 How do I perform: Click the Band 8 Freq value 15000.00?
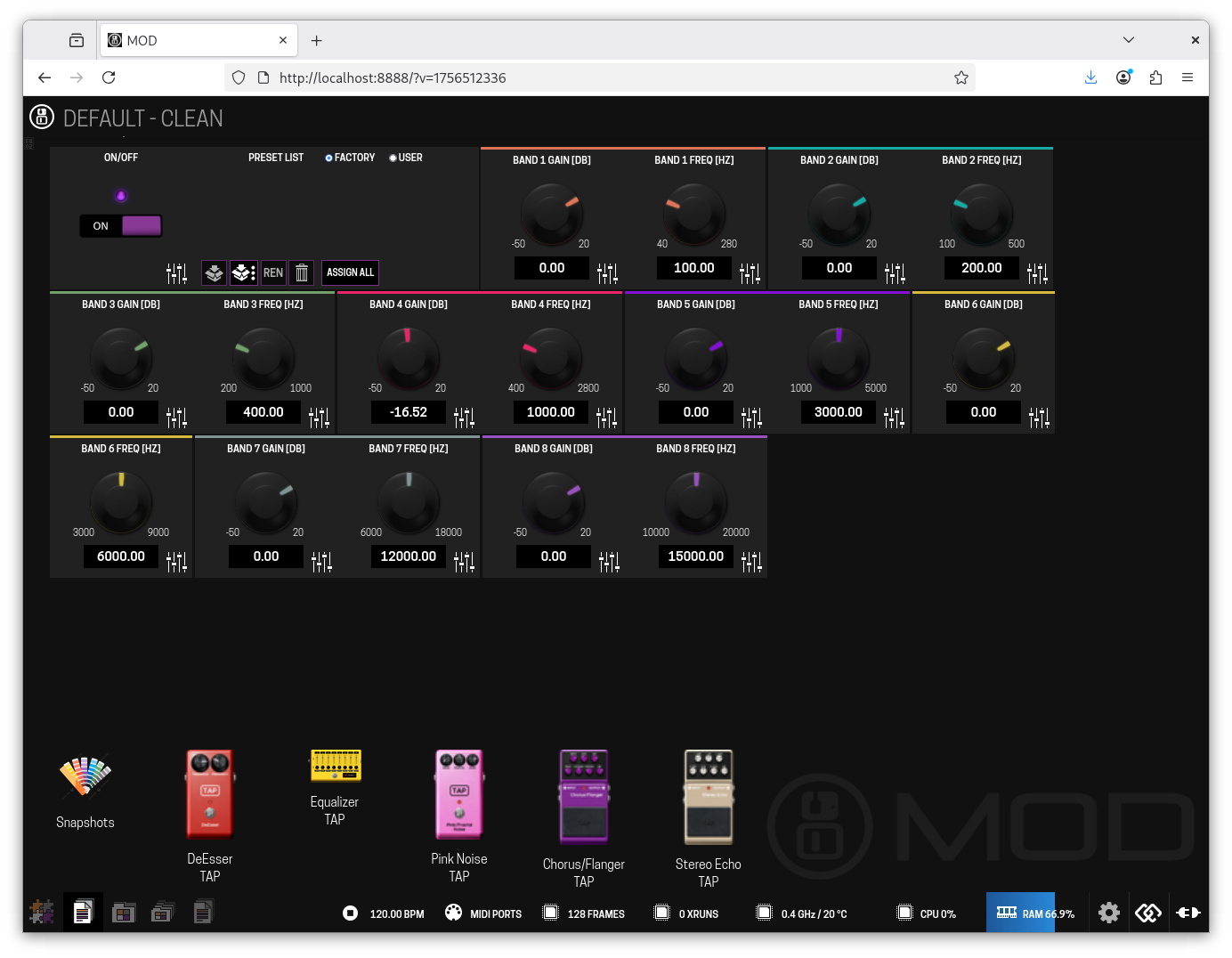point(696,556)
